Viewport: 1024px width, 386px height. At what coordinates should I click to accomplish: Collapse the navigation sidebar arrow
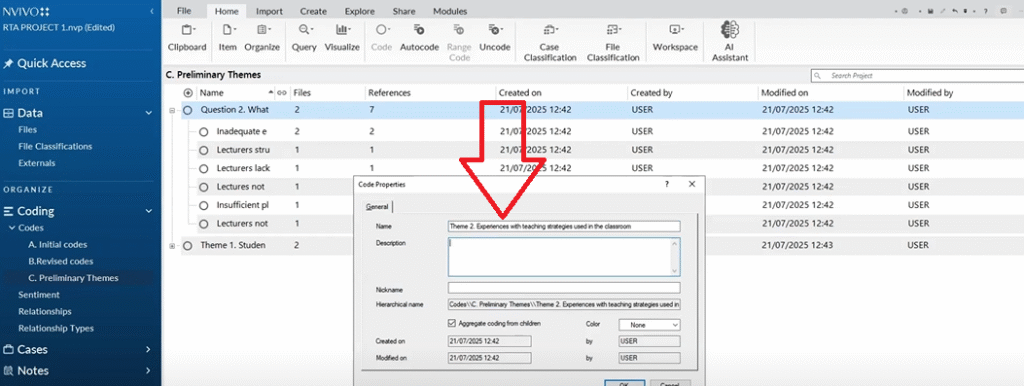tap(152, 11)
